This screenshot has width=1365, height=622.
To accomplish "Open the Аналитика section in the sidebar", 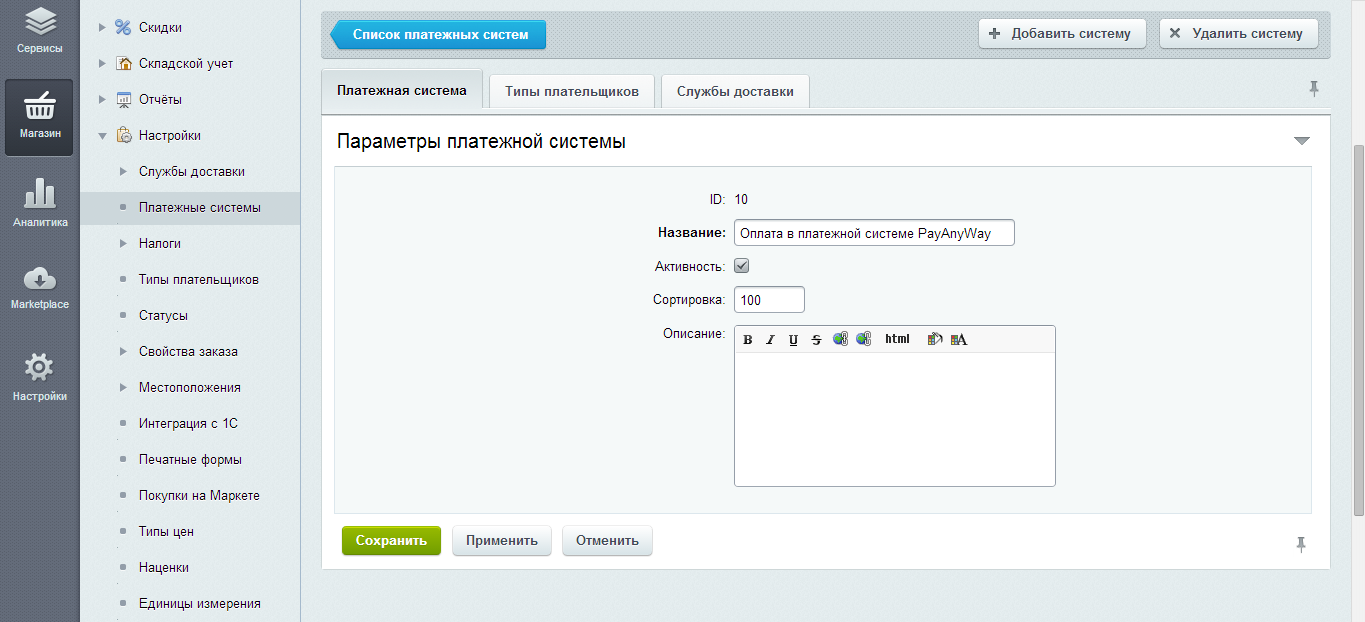I will pos(39,204).
